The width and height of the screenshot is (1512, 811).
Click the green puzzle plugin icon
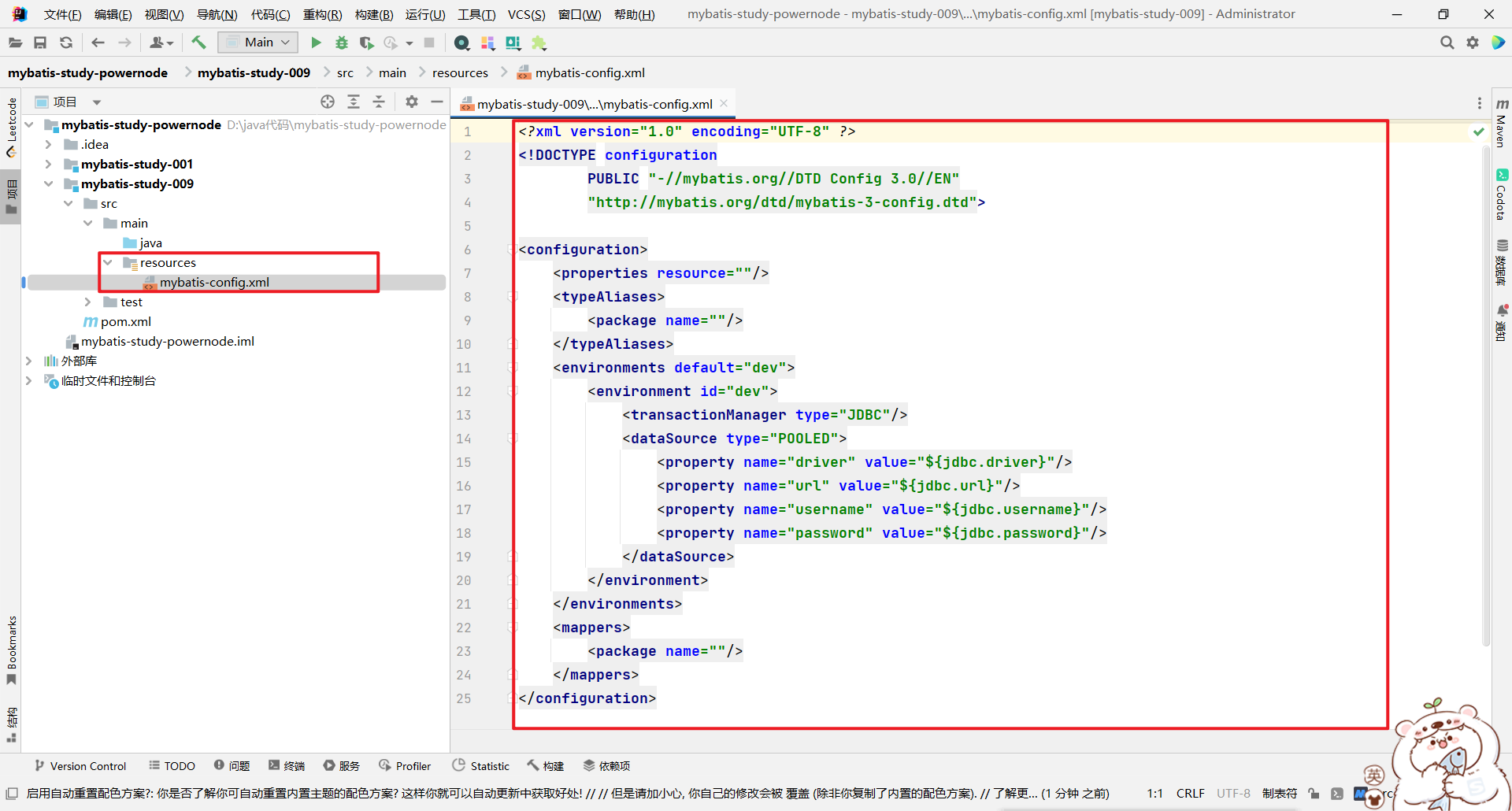pos(539,43)
